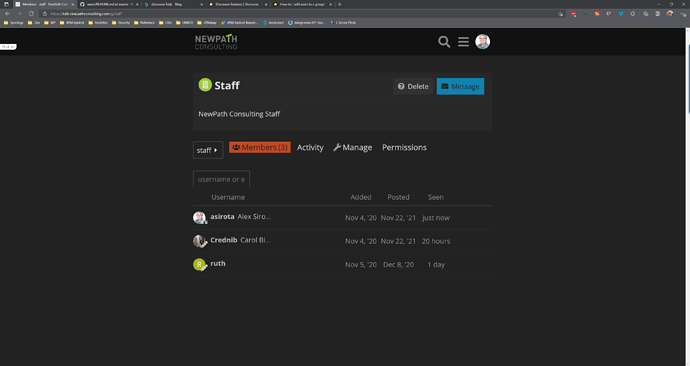The width and height of the screenshot is (690, 366).
Task: Focus the username or email filter field
Action: [x=221, y=179]
